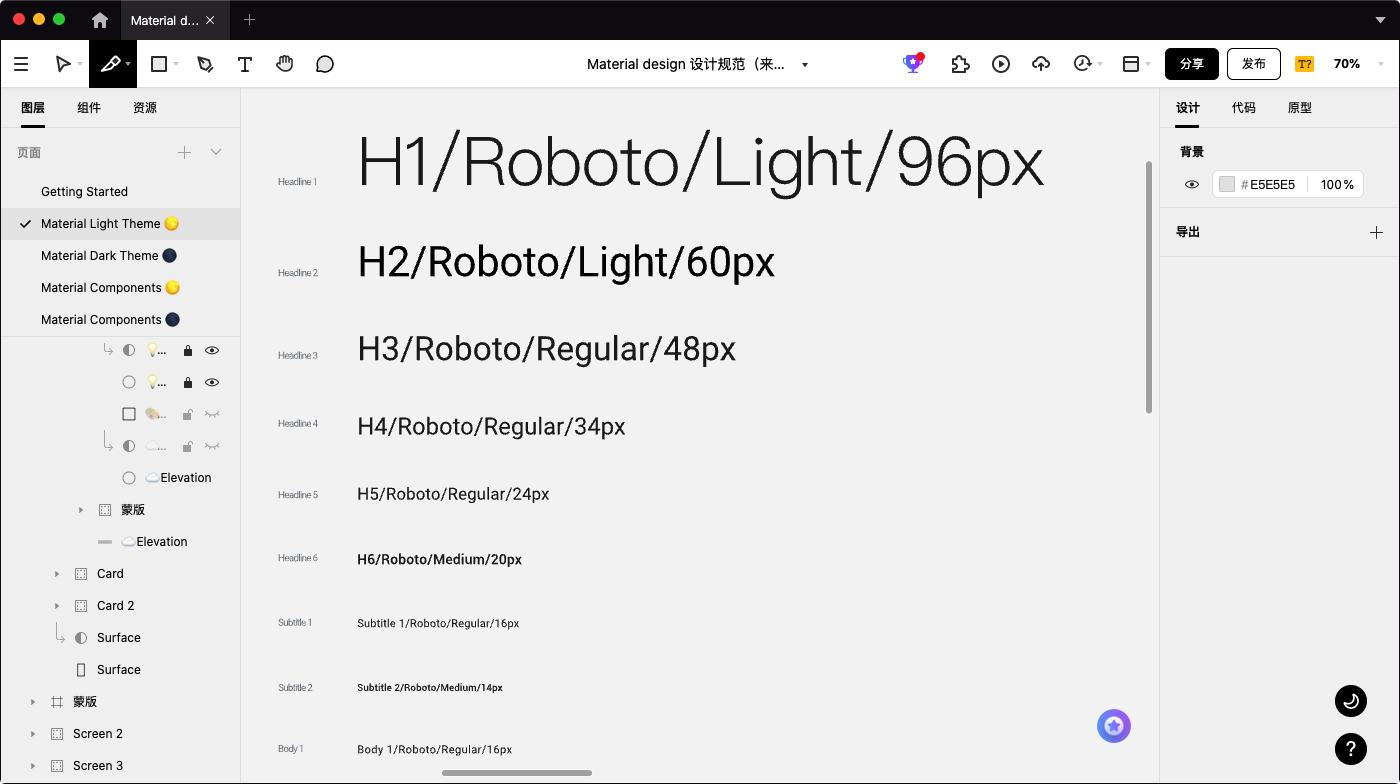
Task: Click the 发布 button
Action: [1254, 64]
